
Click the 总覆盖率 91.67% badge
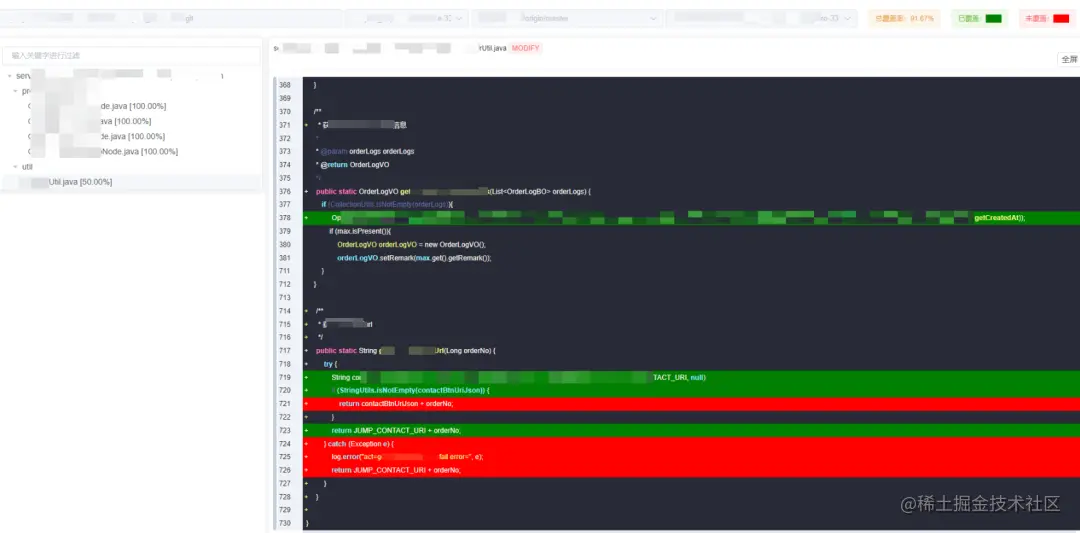tap(904, 19)
